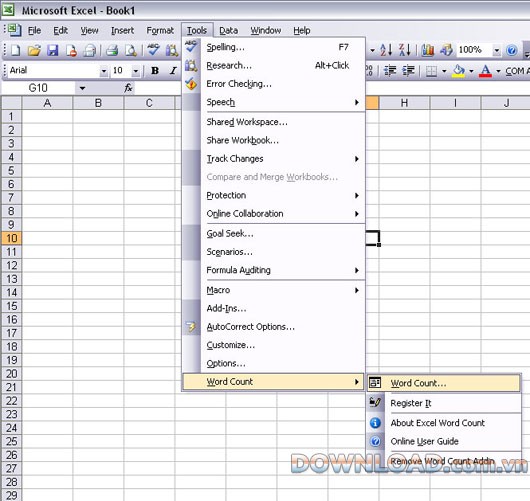
Task: Expand the font name dropdown showing Arial
Action: tap(104, 71)
